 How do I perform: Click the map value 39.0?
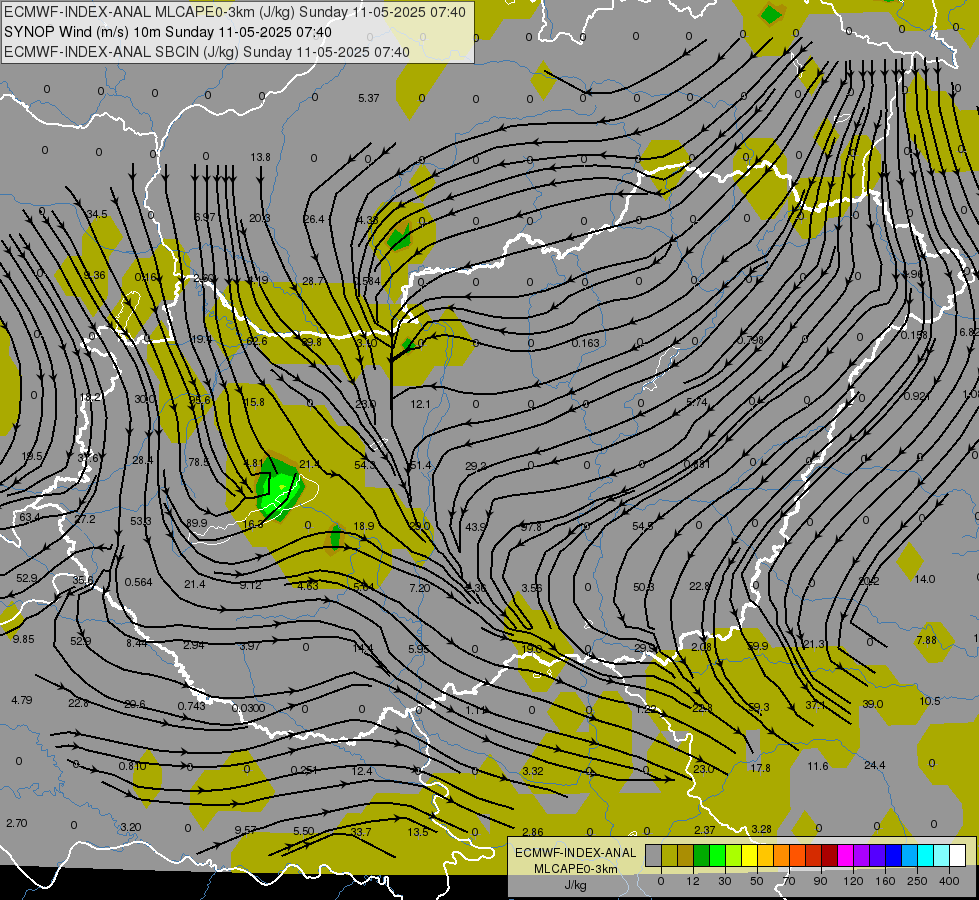coord(872,704)
